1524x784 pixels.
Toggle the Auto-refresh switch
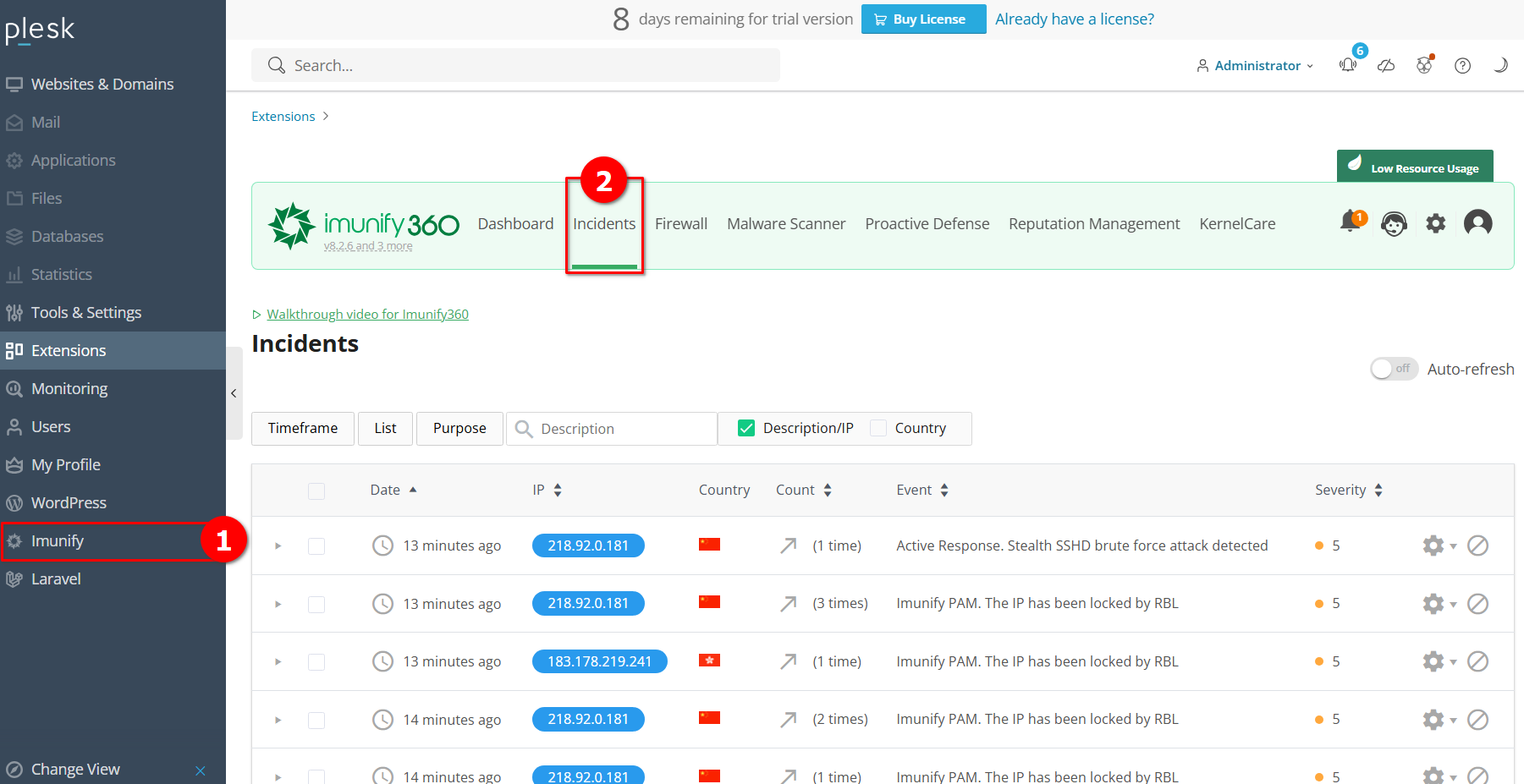[x=1394, y=369]
